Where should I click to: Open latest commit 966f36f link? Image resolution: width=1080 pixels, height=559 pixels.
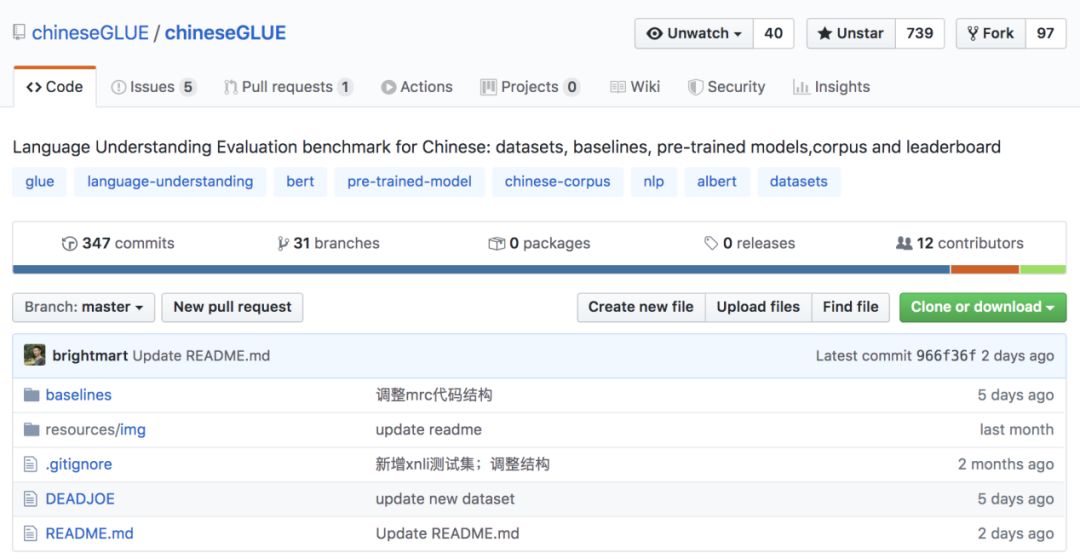[x=945, y=356]
